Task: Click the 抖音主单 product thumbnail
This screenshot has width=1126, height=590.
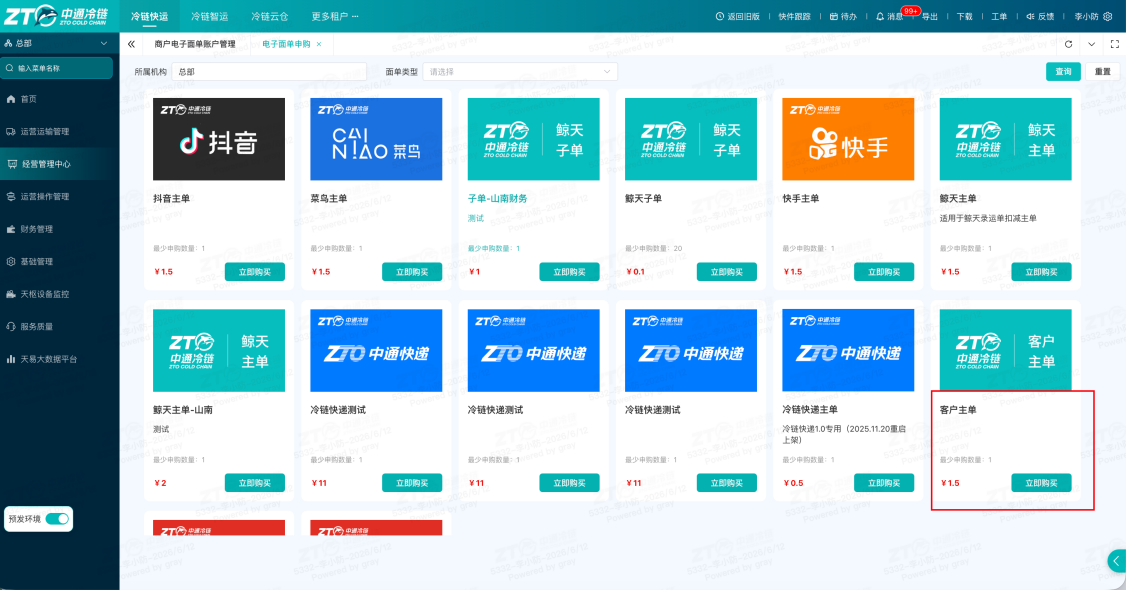Action: [219, 139]
